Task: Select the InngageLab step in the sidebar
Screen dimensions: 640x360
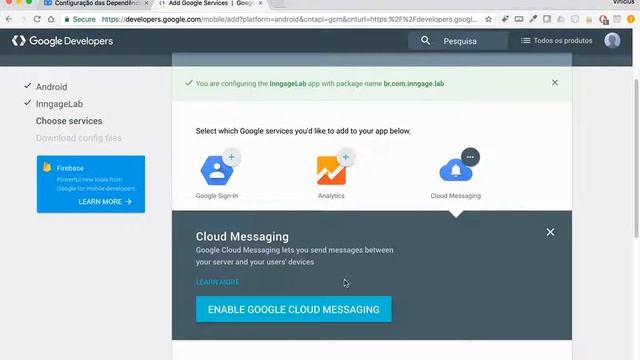Action: (x=59, y=104)
